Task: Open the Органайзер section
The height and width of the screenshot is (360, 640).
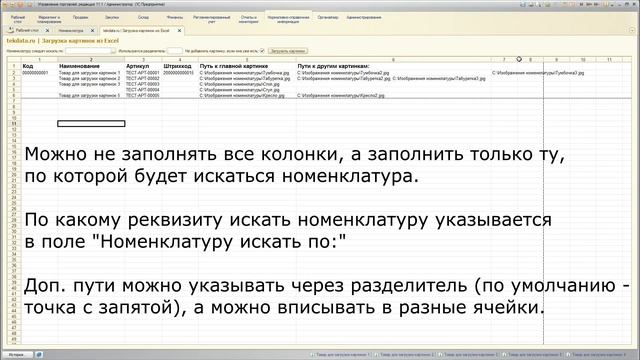Action: click(x=328, y=18)
